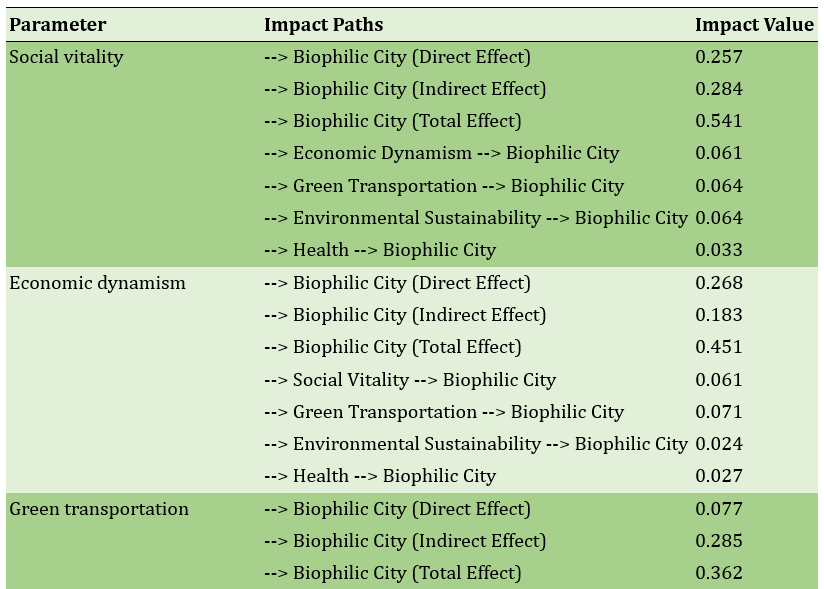
Task: Select the Economic Dynamism --> Biophilic City path
Action: coord(441,153)
